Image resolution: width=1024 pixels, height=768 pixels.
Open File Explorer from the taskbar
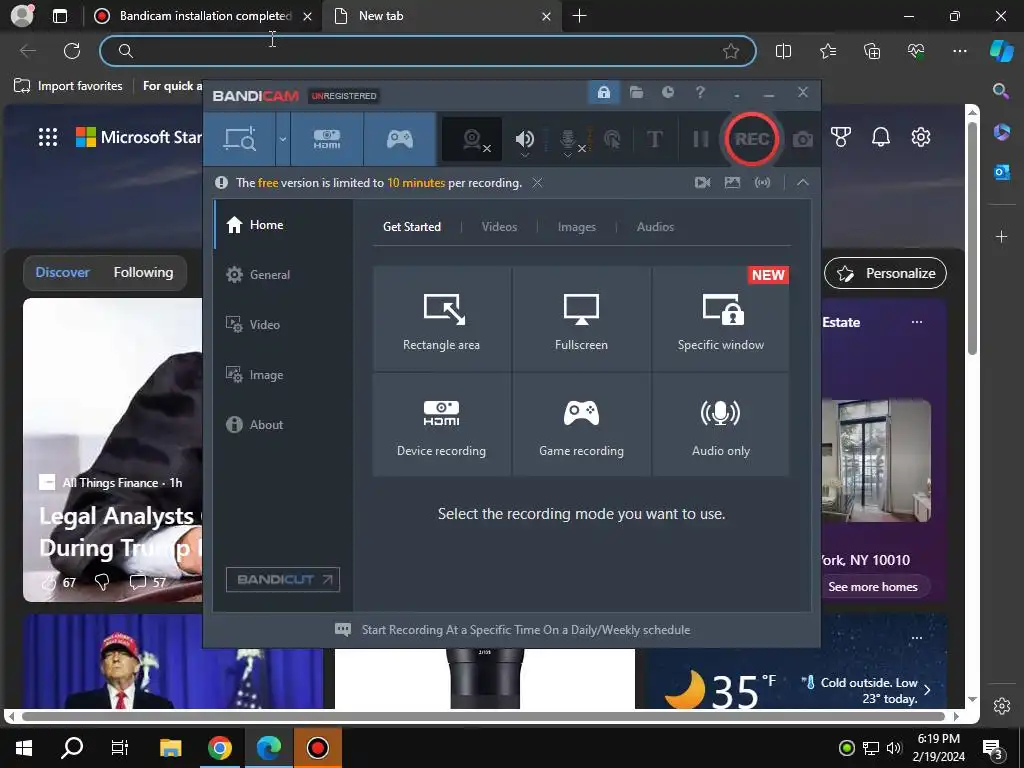(170, 748)
